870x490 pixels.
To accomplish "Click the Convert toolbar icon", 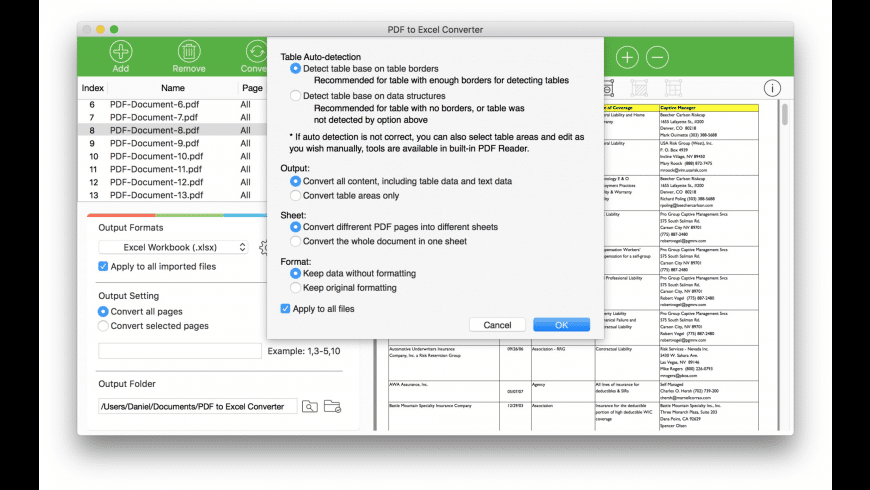I will (x=256, y=52).
